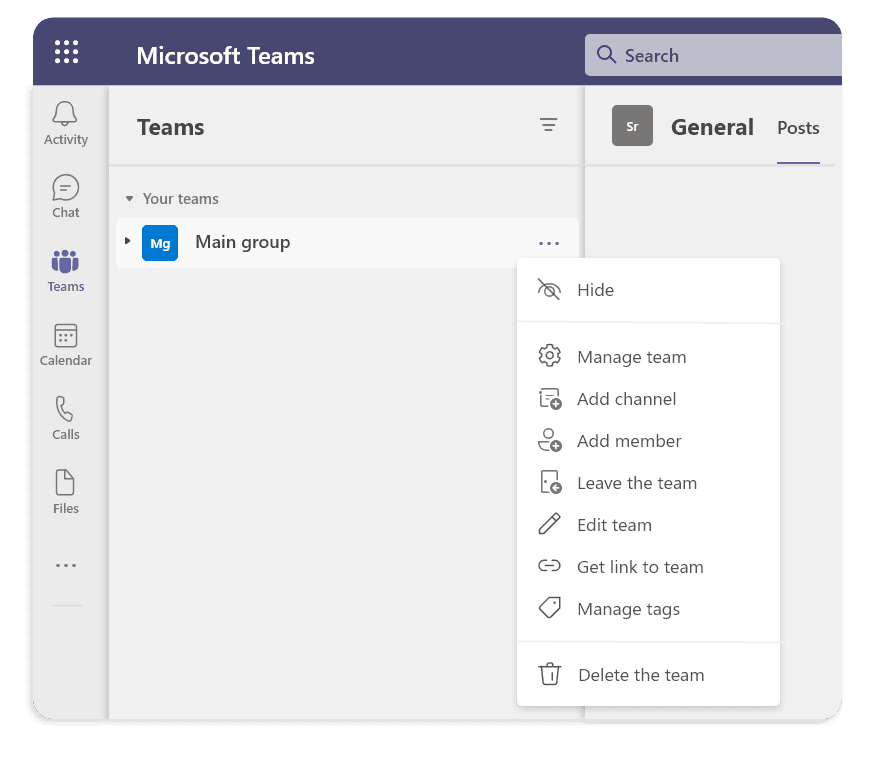Viewport: 884px width, 761px height.
Task: Show more apps ellipsis in sidebar
Action: click(x=66, y=565)
